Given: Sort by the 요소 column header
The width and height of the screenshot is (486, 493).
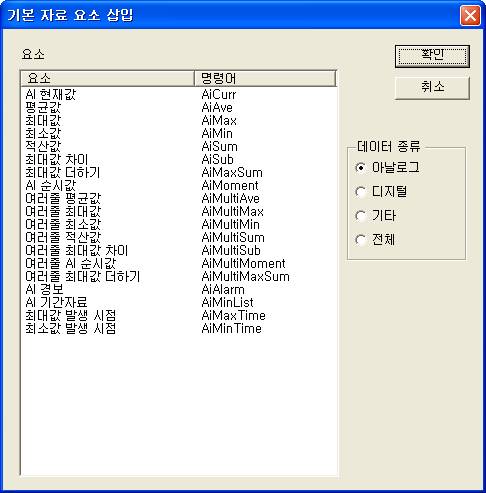Looking at the screenshot, I should [107, 79].
